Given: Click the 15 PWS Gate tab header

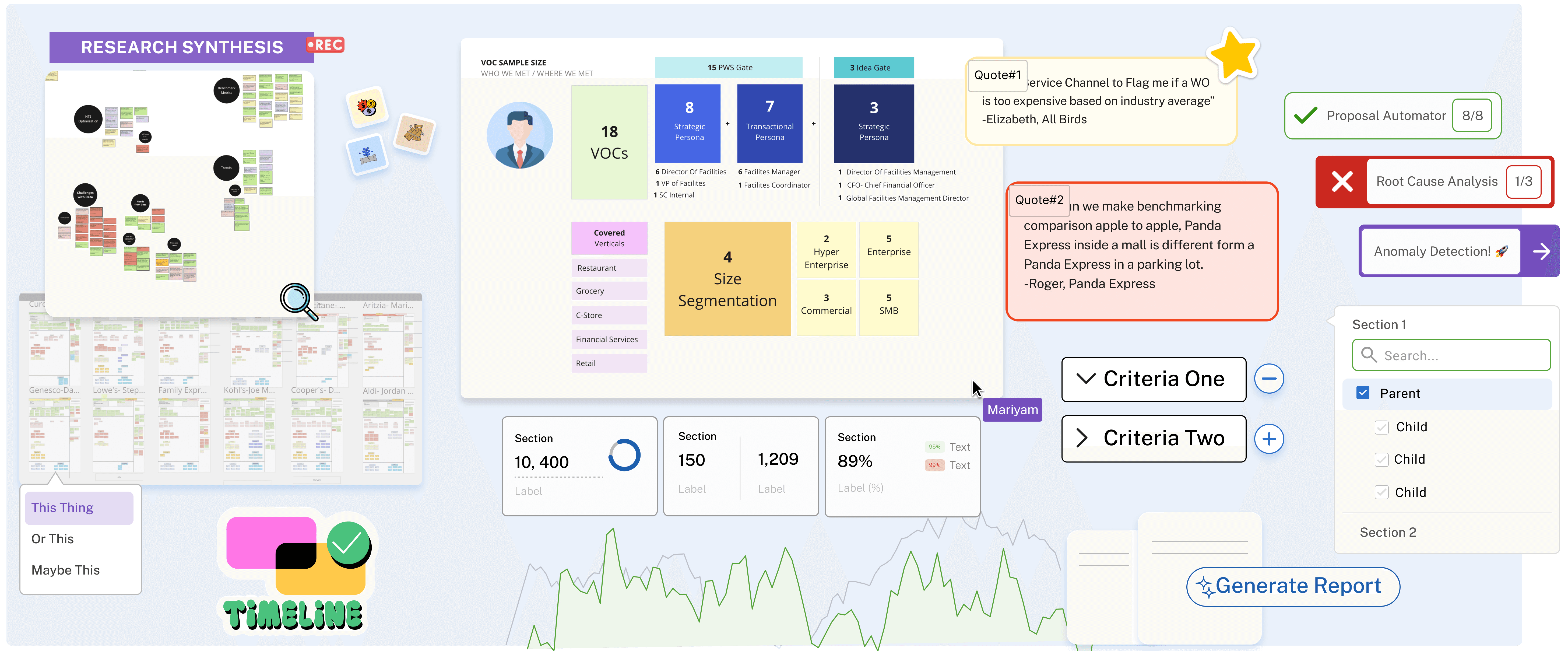Looking at the screenshot, I should click(x=729, y=68).
